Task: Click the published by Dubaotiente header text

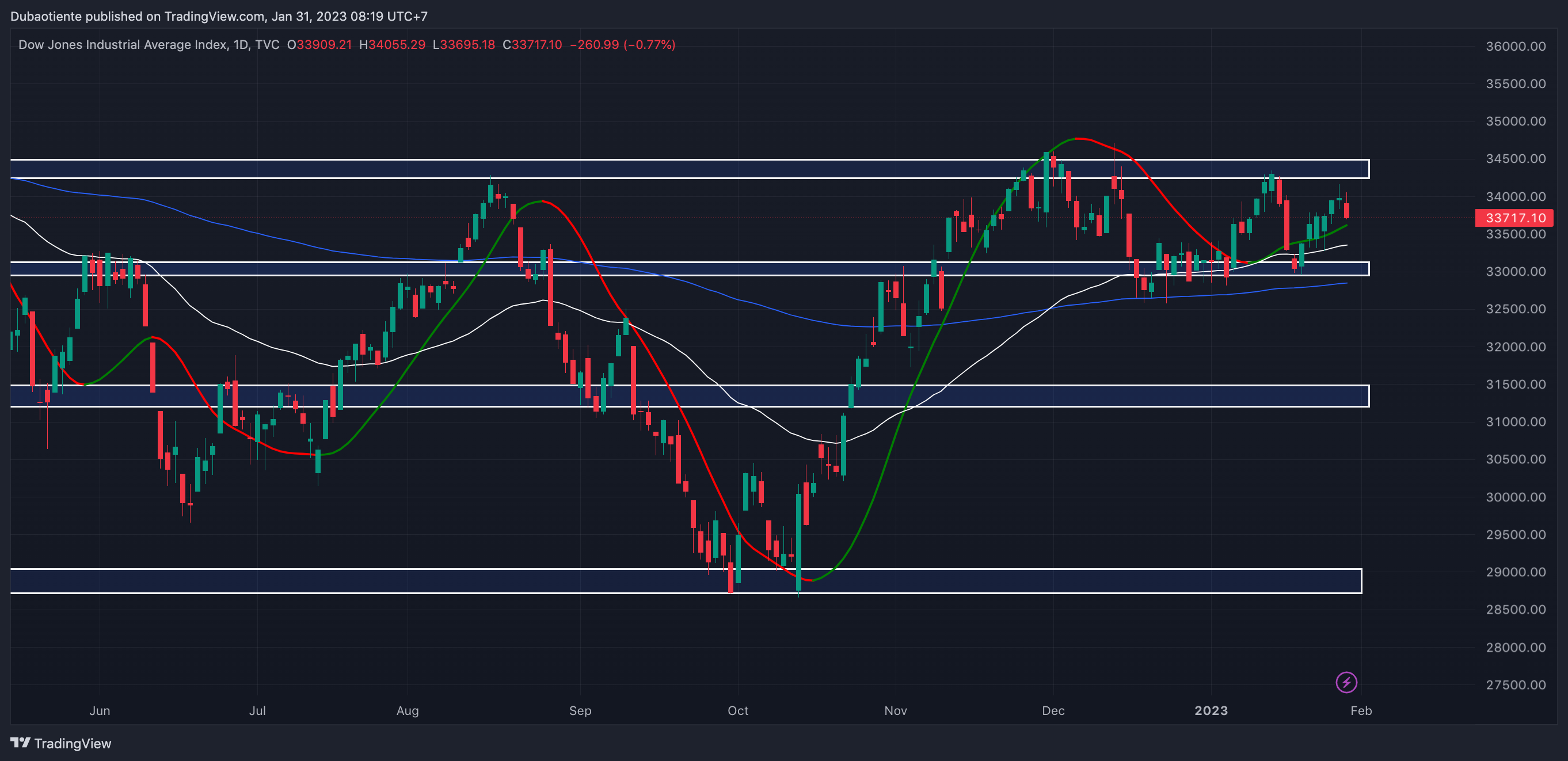Action: coord(219,17)
